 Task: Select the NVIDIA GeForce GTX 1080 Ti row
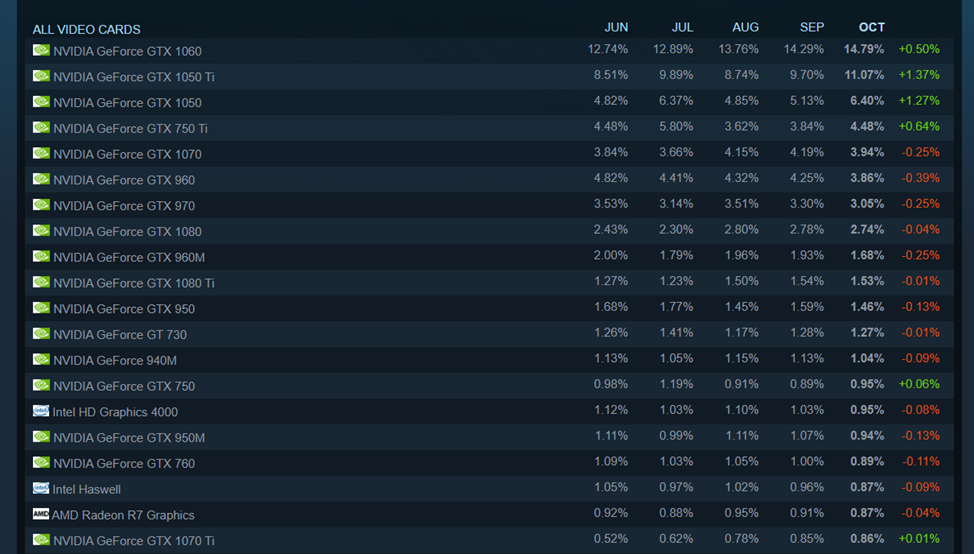click(133, 283)
